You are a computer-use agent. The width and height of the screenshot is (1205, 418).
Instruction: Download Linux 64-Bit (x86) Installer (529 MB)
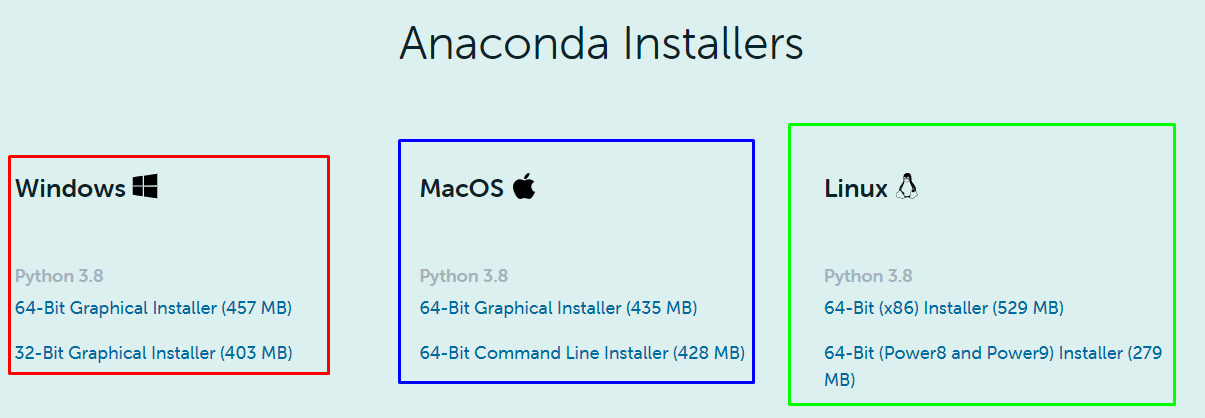[x=943, y=308]
